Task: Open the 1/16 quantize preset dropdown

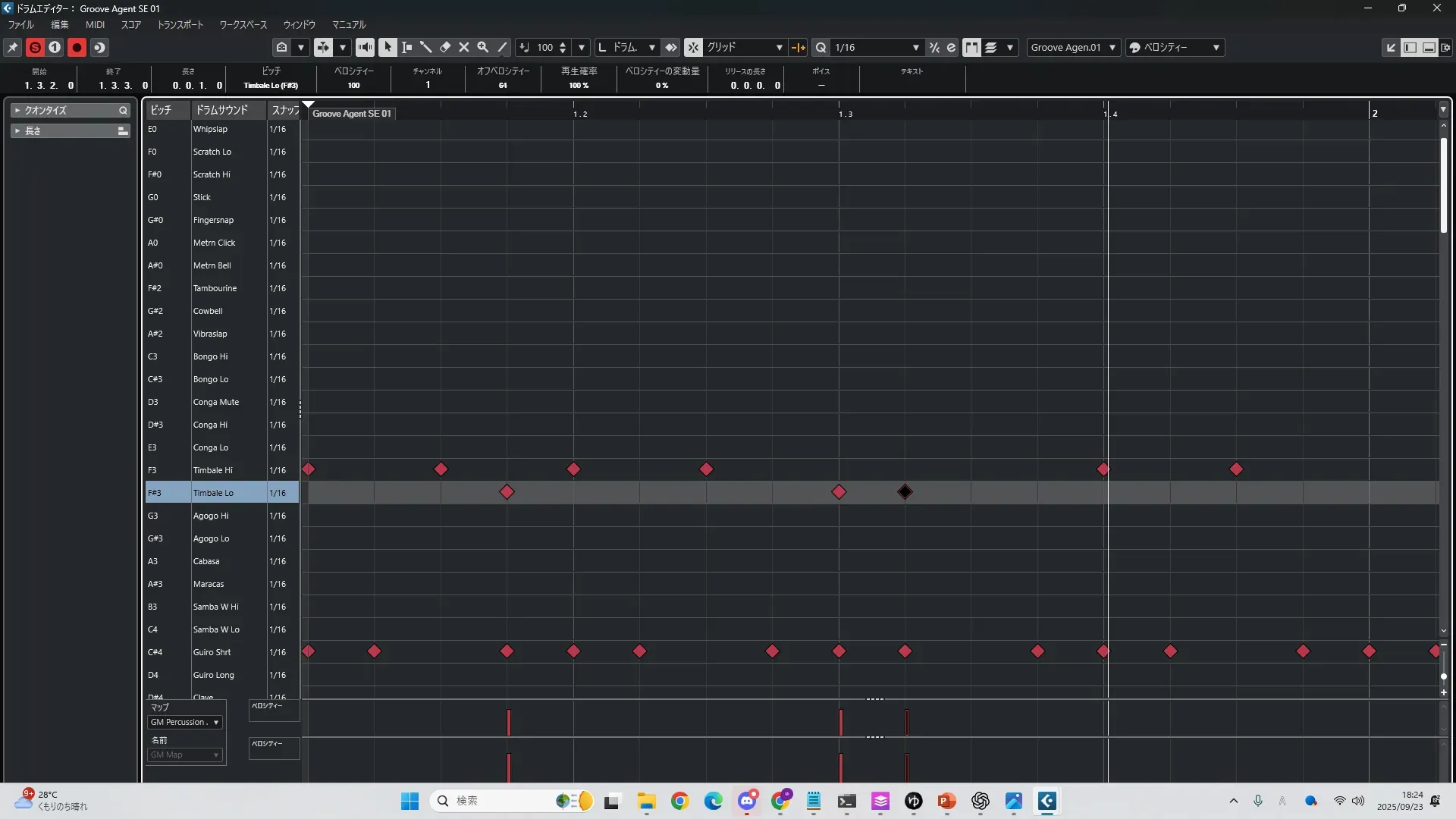Action: pos(915,47)
